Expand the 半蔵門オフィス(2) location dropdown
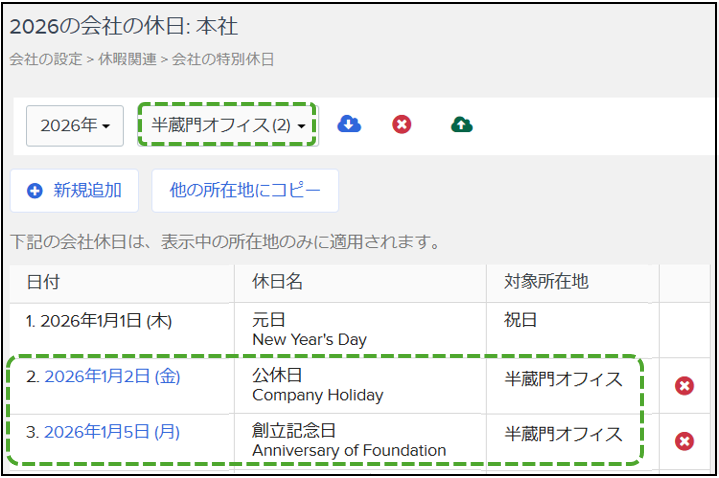The image size is (719, 478). coord(228,125)
